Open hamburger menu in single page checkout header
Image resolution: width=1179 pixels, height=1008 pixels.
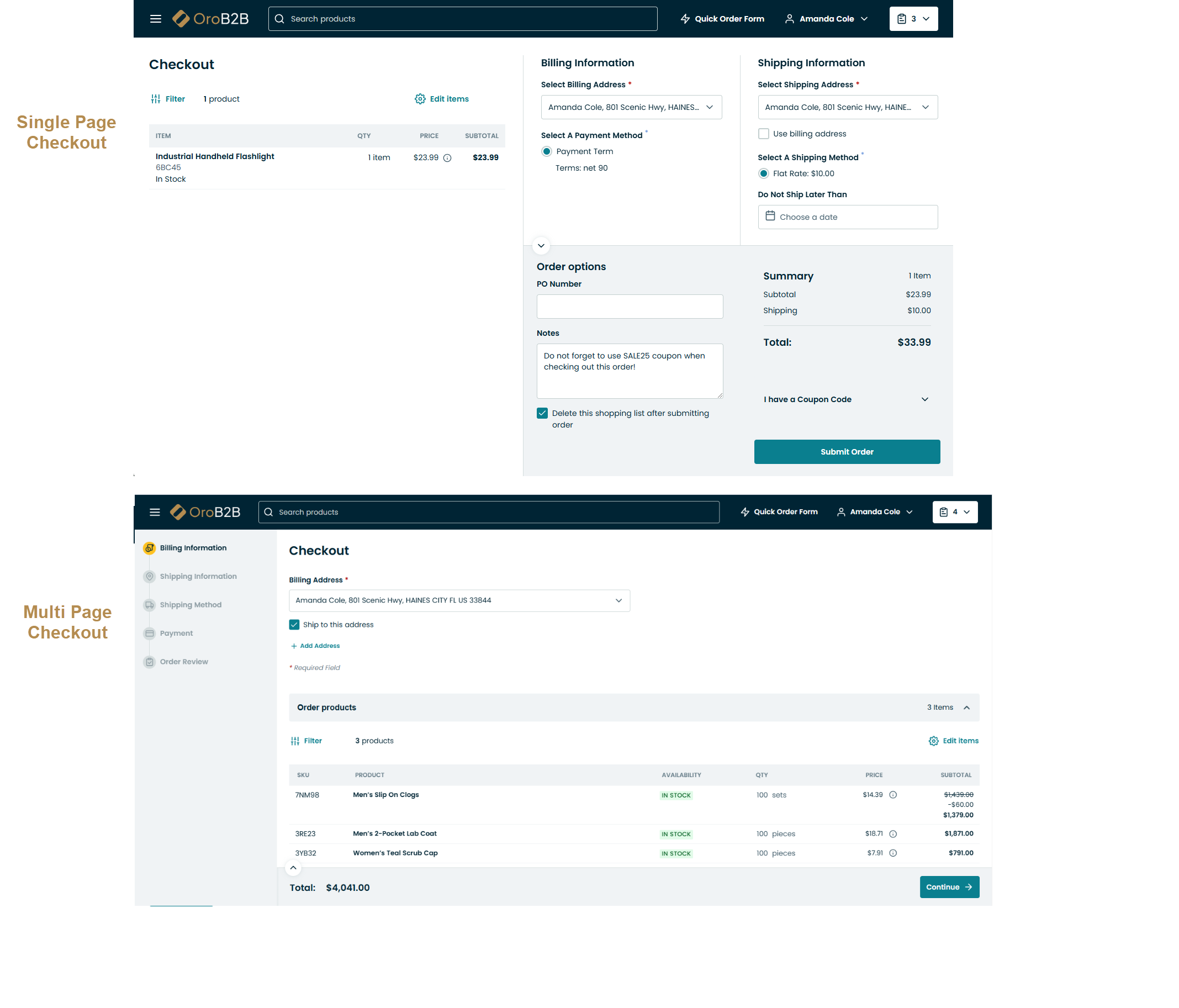click(155, 19)
